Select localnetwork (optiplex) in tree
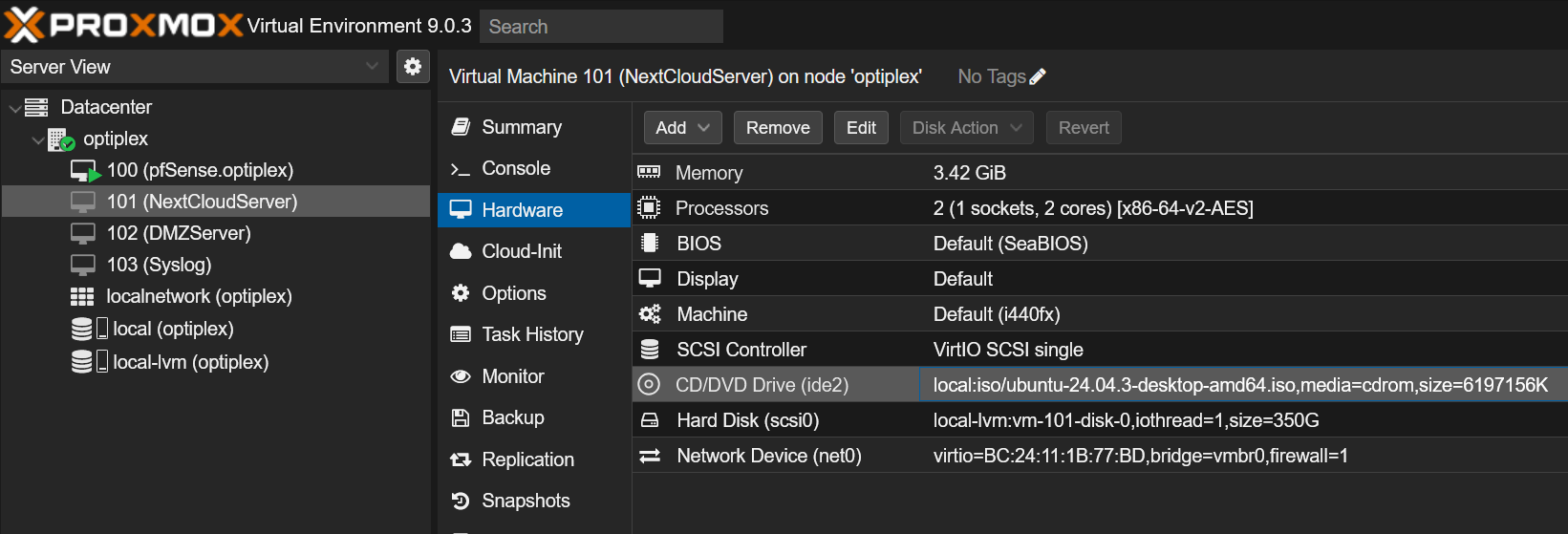Viewport: 1568px width, 534px height. 216,296
